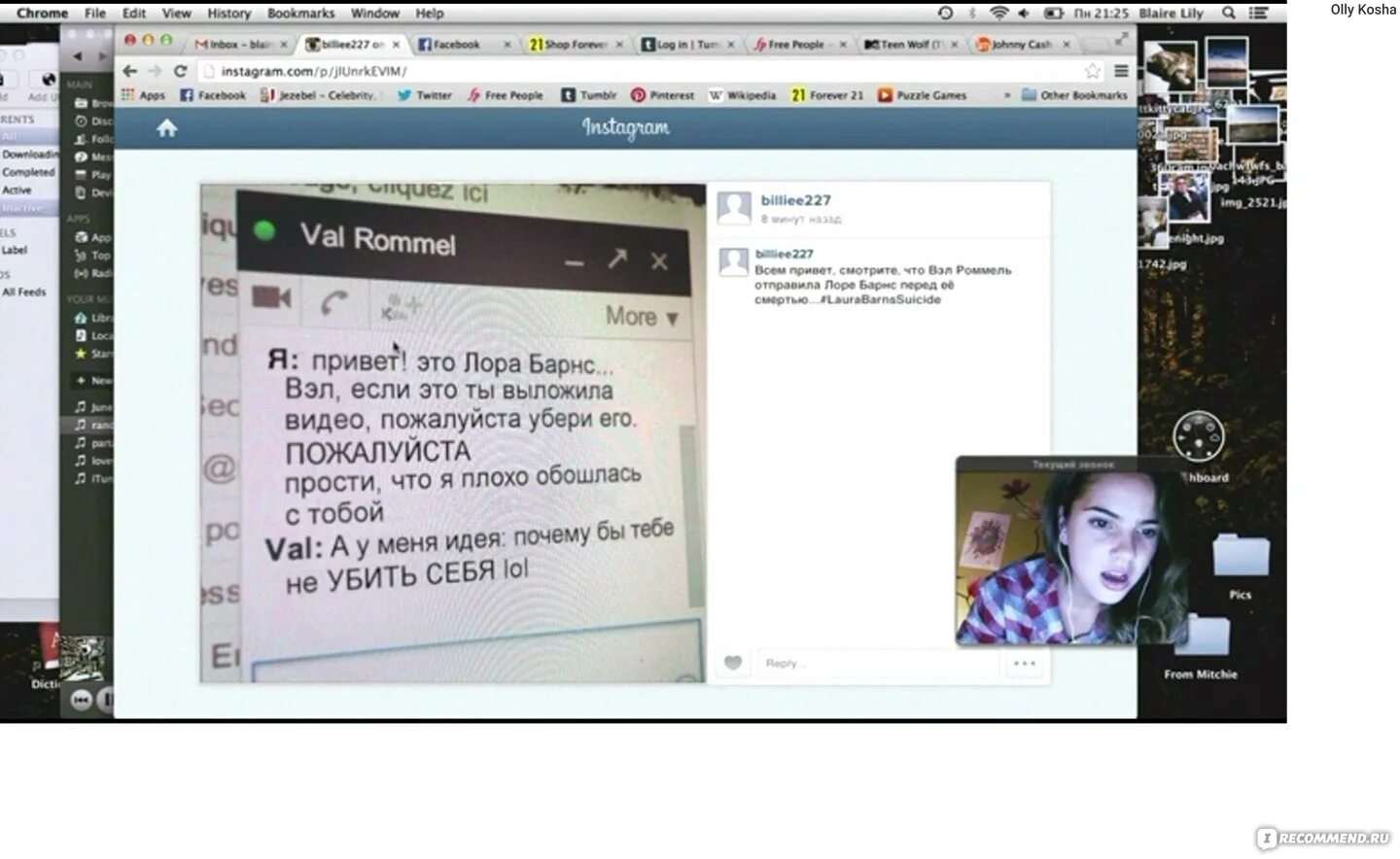Go to Instagram home icon

click(167, 128)
